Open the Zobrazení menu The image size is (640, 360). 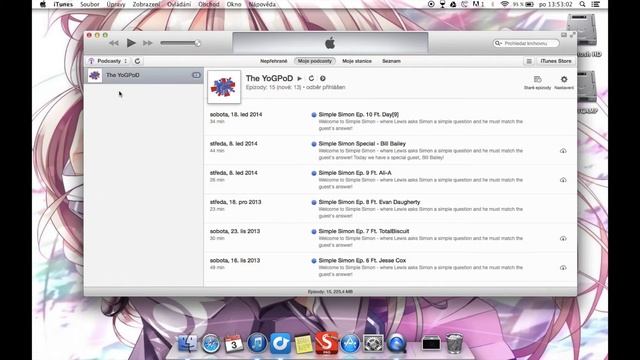(x=146, y=4)
